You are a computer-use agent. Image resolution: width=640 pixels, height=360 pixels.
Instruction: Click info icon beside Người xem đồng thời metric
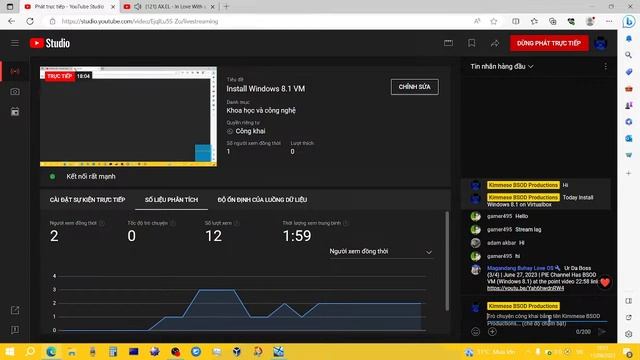tap(102, 223)
